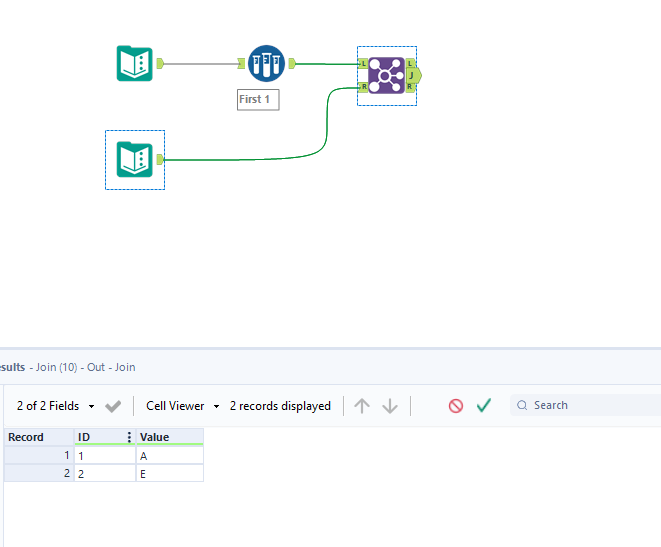Move to next record with down arrow
Image resolution: width=661 pixels, height=547 pixels.
pyautogui.click(x=390, y=406)
